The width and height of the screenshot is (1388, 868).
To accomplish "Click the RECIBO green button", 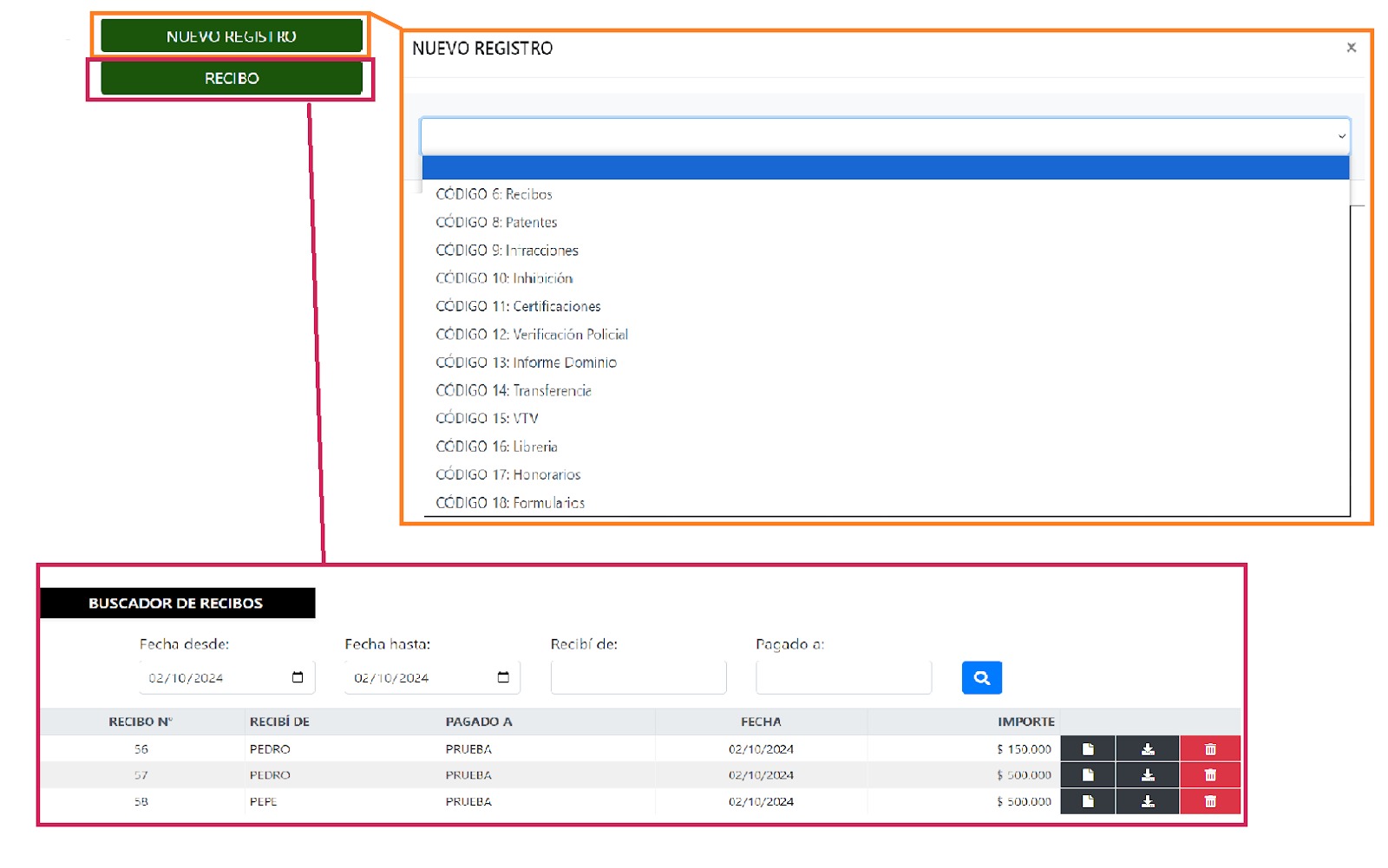I will coord(232,78).
